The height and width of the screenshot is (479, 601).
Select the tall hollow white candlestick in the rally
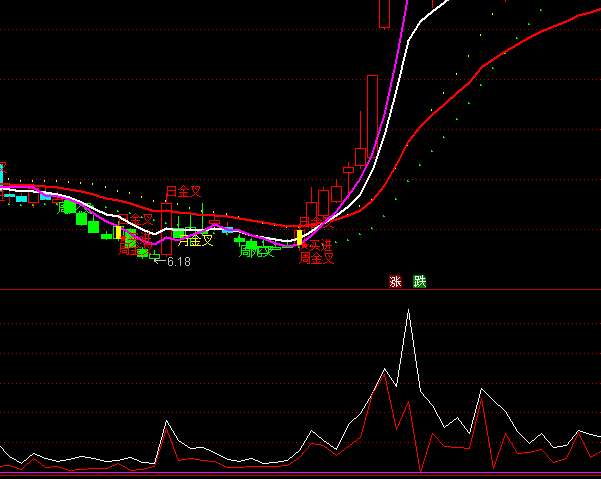[x=372, y=110]
